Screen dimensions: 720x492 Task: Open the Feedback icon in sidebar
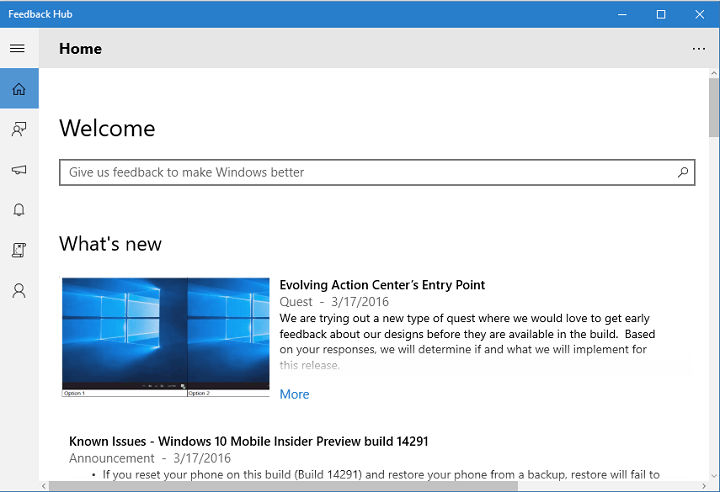(x=19, y=129)
